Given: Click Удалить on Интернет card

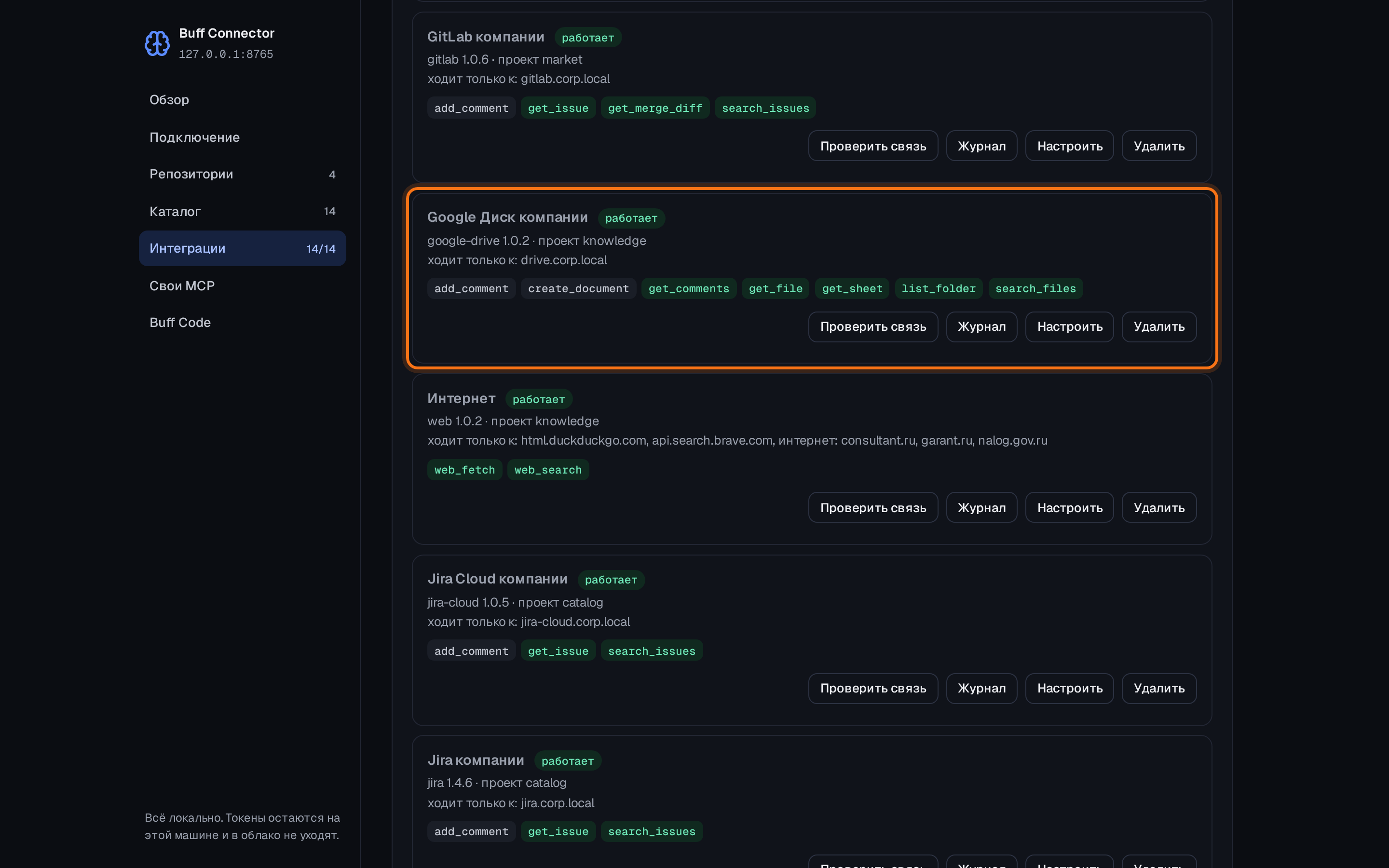Looking at the screenshot, I should (1159, 507).
